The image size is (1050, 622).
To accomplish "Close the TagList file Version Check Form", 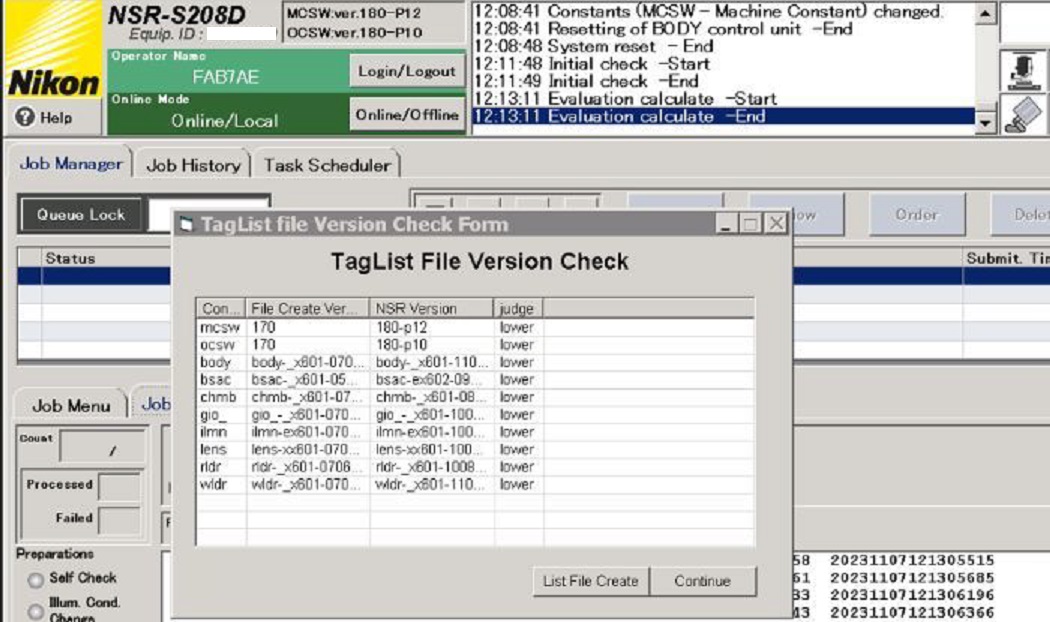I will pos(776,224).
